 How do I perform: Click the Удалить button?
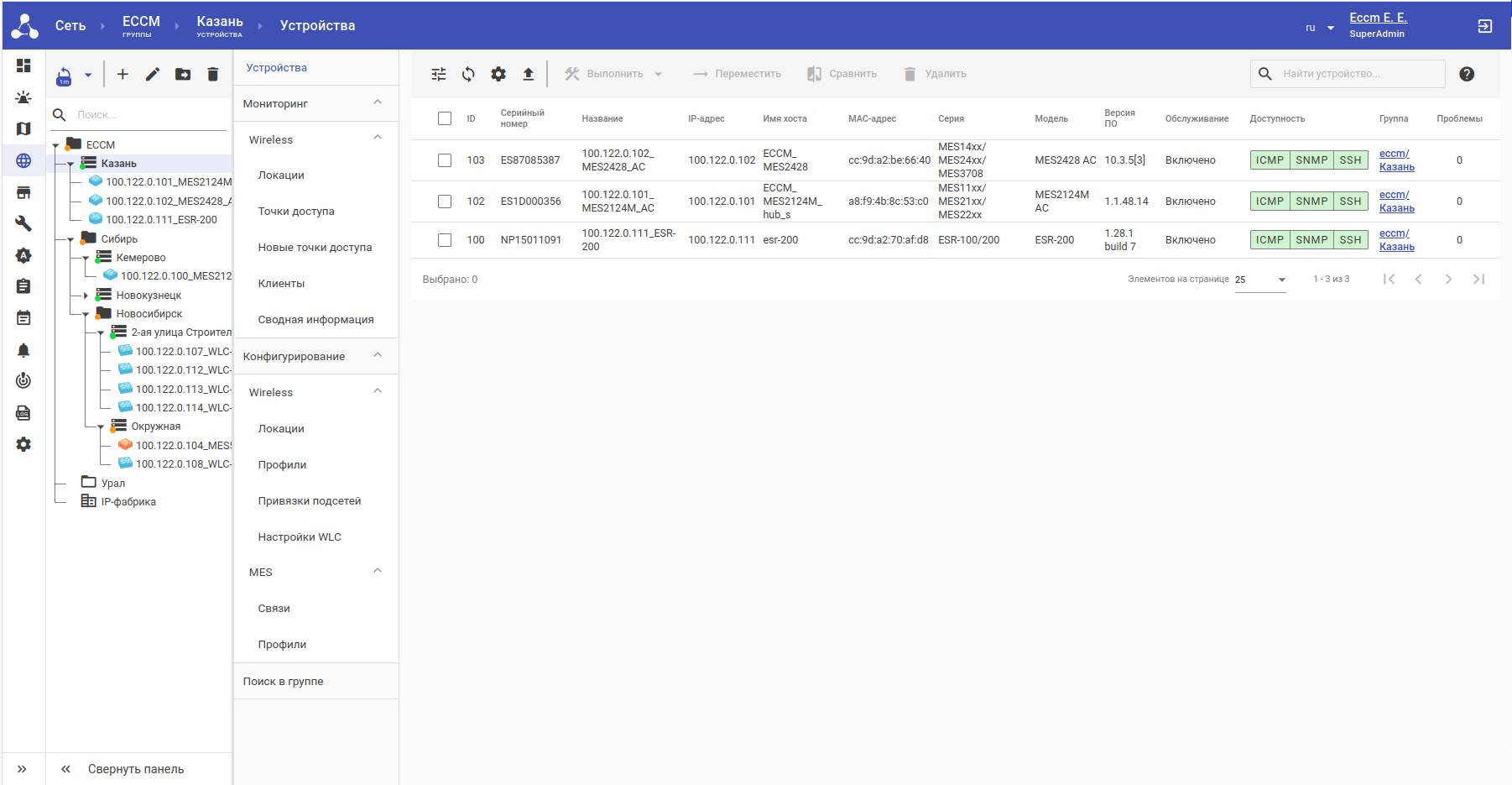(935, 74)
